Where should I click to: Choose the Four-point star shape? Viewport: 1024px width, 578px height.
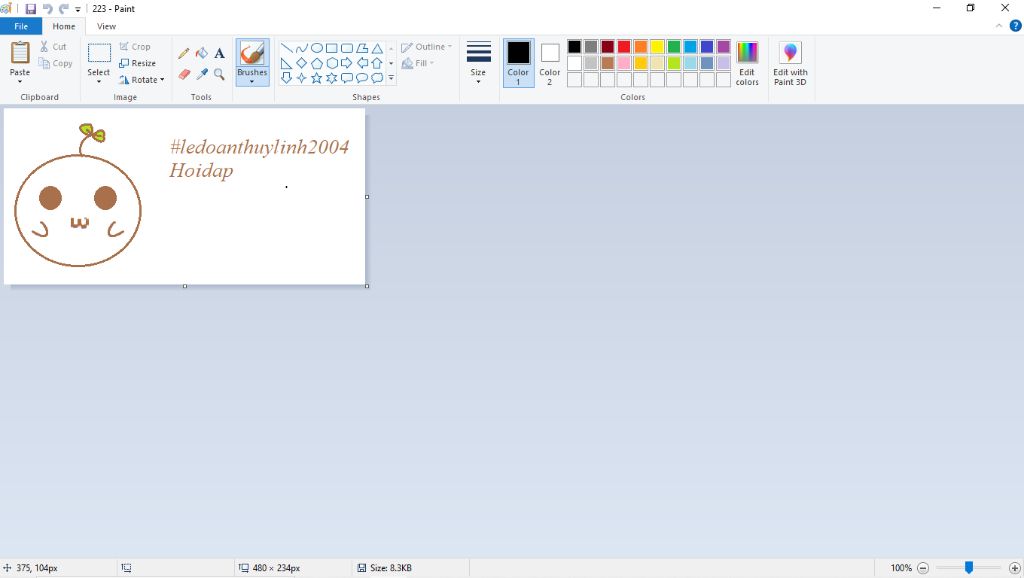(x=302, y=78)
